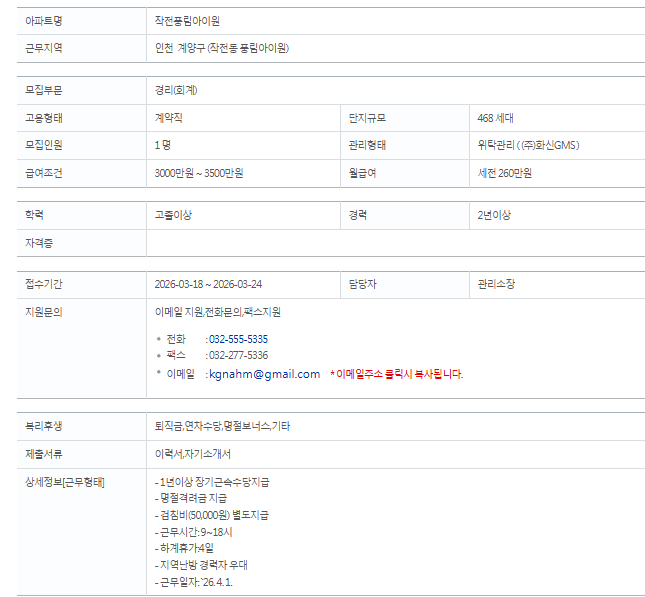Click the 지원문의 row label

click(44, 312)
